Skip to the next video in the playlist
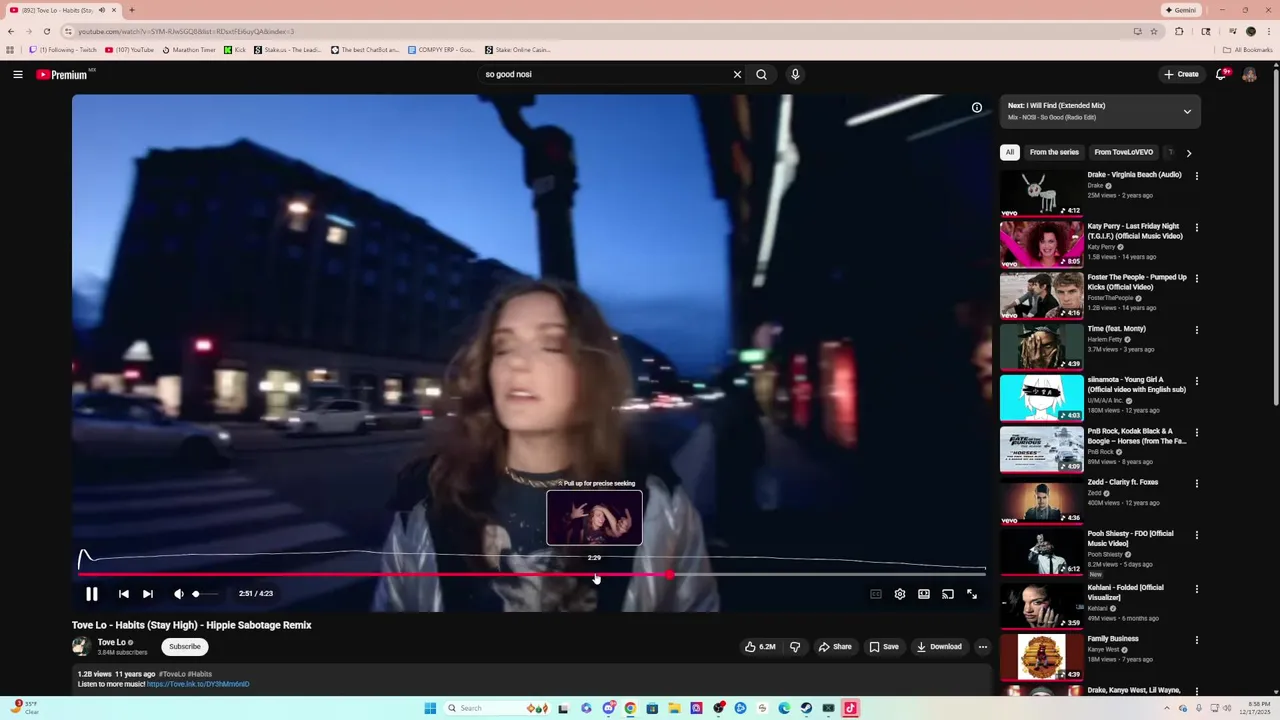The height and width of the screenshot is (720, 1280). (147, 594)
